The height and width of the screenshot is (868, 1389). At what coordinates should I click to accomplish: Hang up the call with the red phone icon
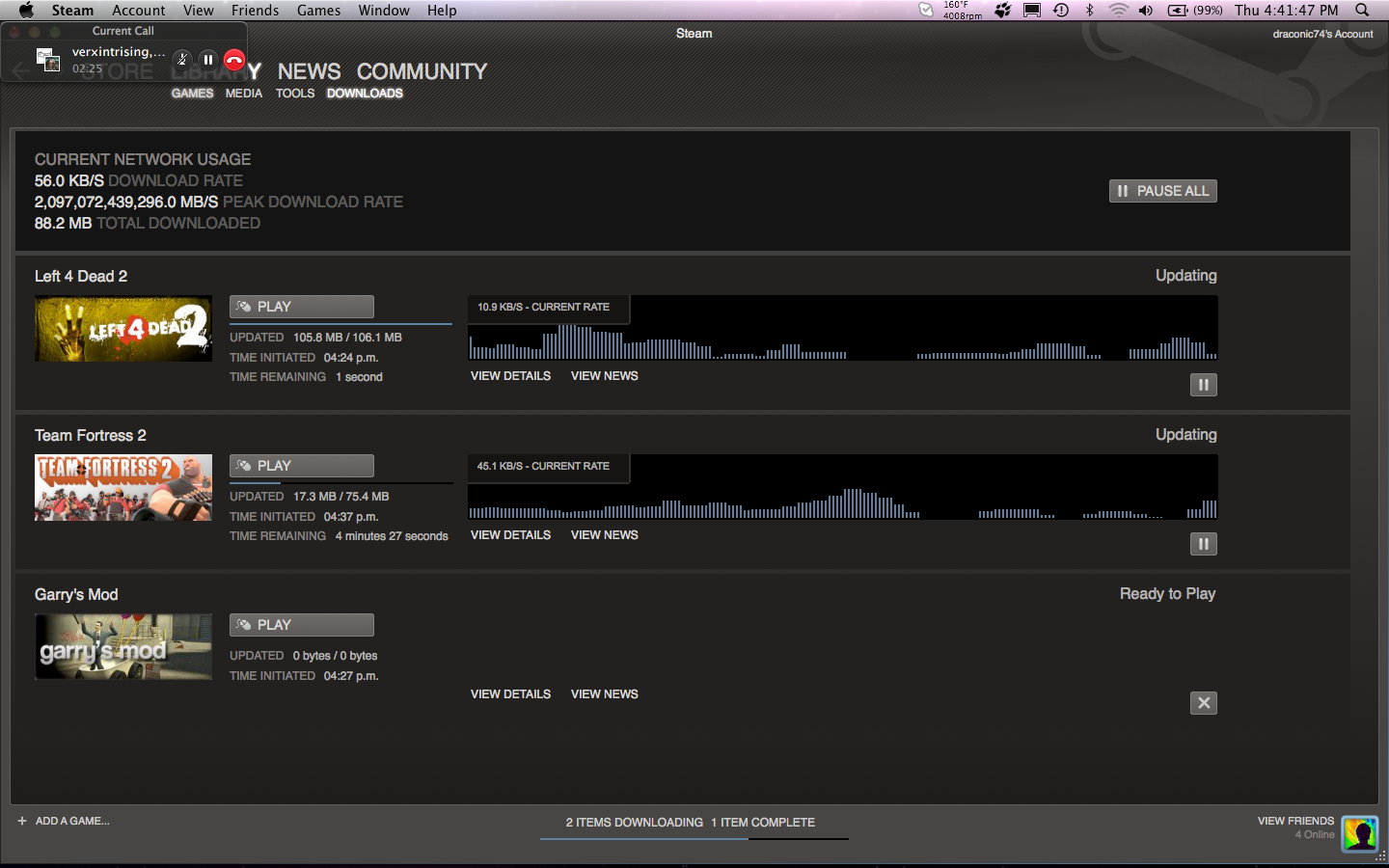pyautogui.click(x=234, y=60)
